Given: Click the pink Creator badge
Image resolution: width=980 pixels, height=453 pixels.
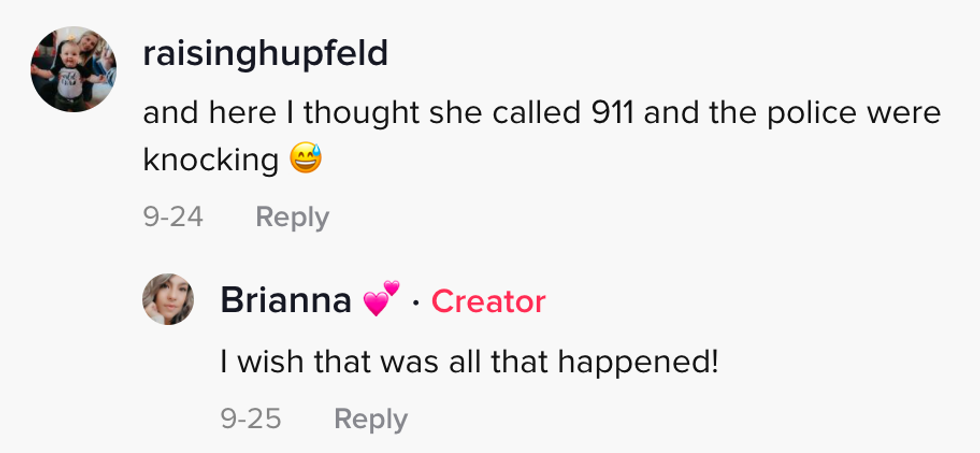Looking at the screenshot, I should pos(488,301).
